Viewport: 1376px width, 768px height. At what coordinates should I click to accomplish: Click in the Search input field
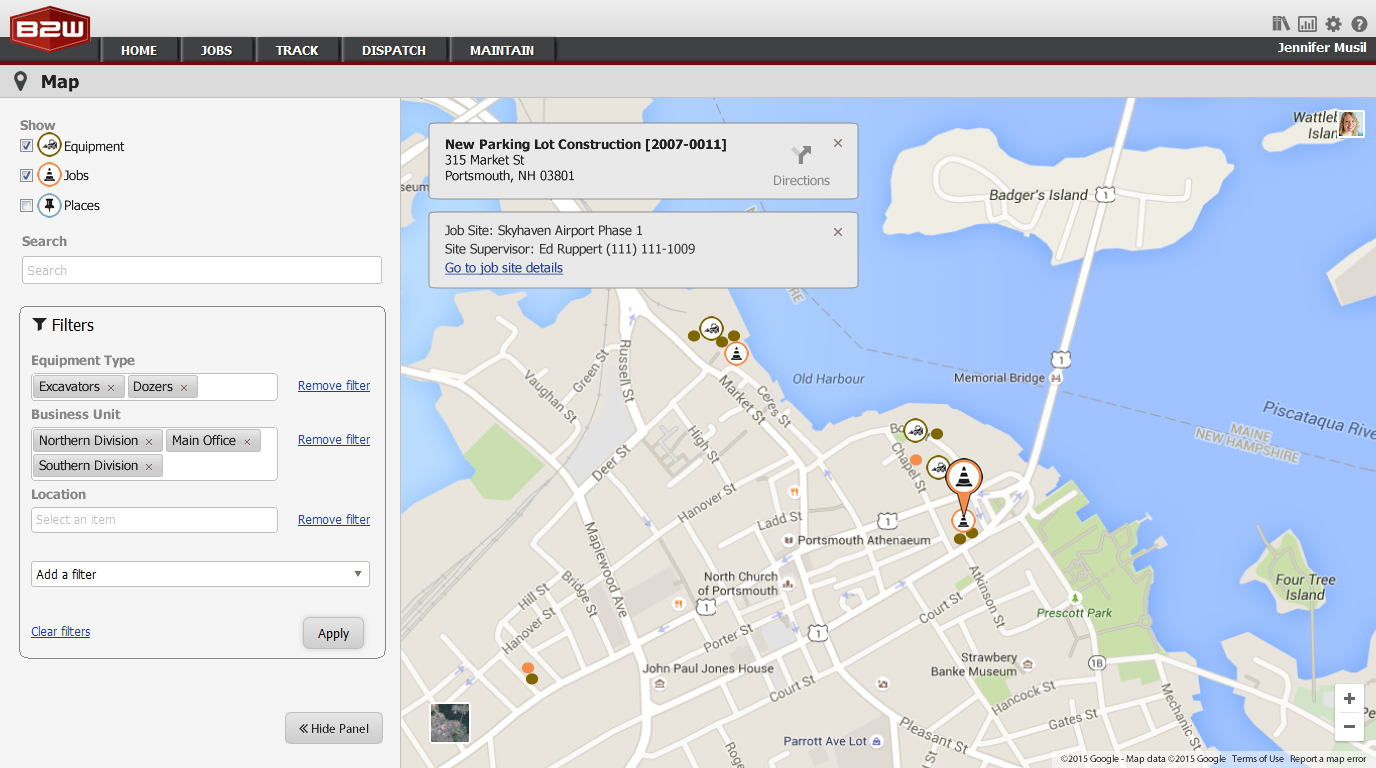202,270
